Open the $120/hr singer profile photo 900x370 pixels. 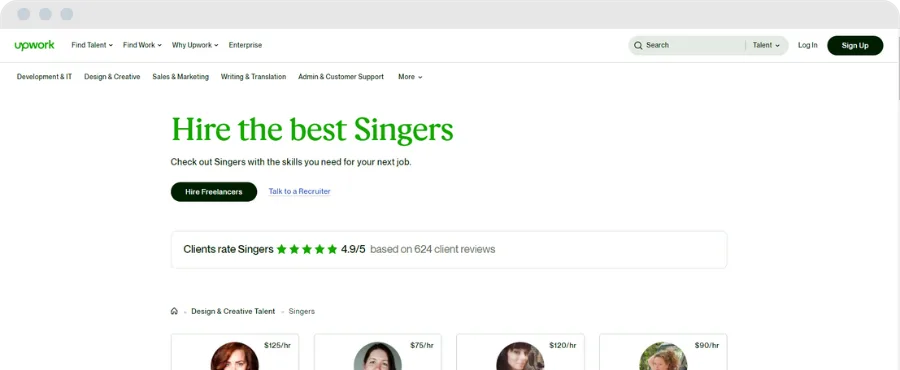[520, 356]
